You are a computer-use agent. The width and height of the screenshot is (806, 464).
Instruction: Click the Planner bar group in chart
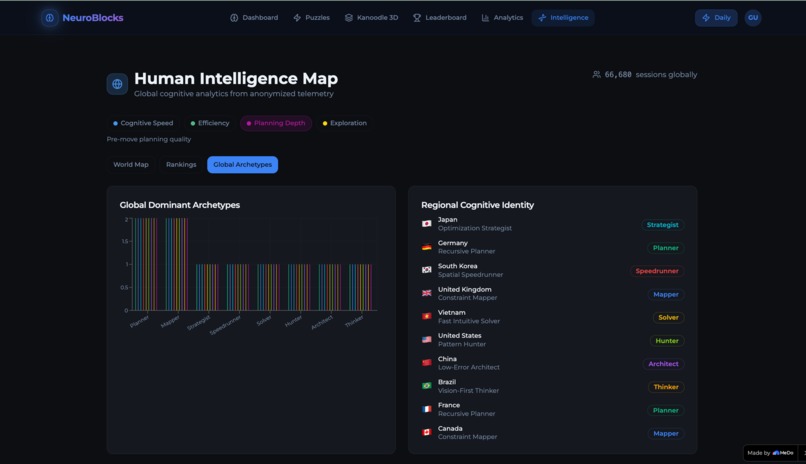(x=145, y=264)
